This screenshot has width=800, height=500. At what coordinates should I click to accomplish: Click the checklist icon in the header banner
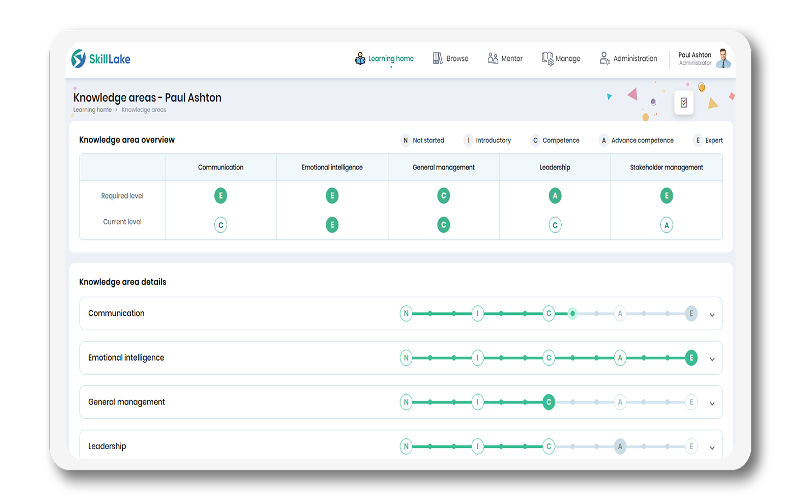(684, 102)
